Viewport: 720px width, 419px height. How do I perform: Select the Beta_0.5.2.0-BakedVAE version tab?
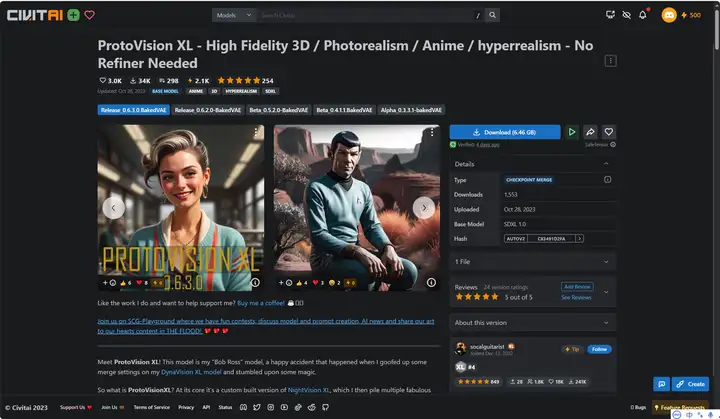pyautogui.click(x=278, y=110)
